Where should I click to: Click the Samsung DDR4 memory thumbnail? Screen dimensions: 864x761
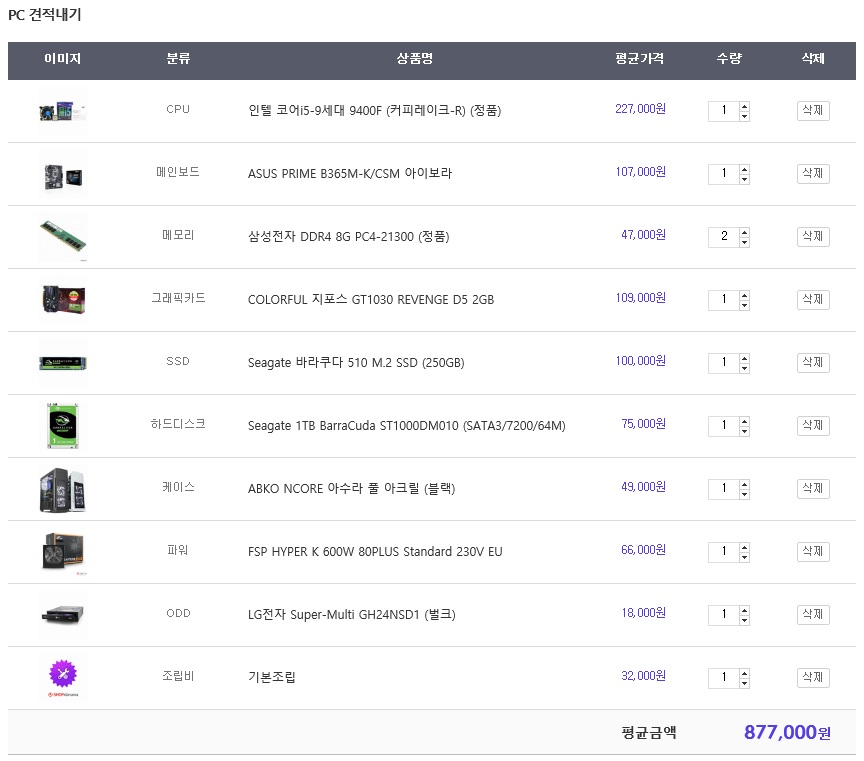click(x=63, y=238)
